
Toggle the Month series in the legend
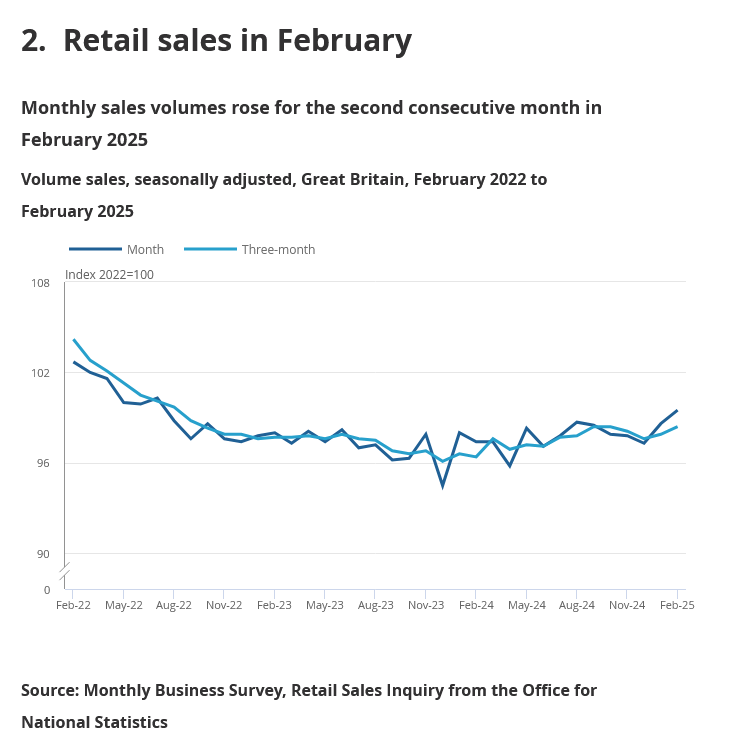click(145, 250)
